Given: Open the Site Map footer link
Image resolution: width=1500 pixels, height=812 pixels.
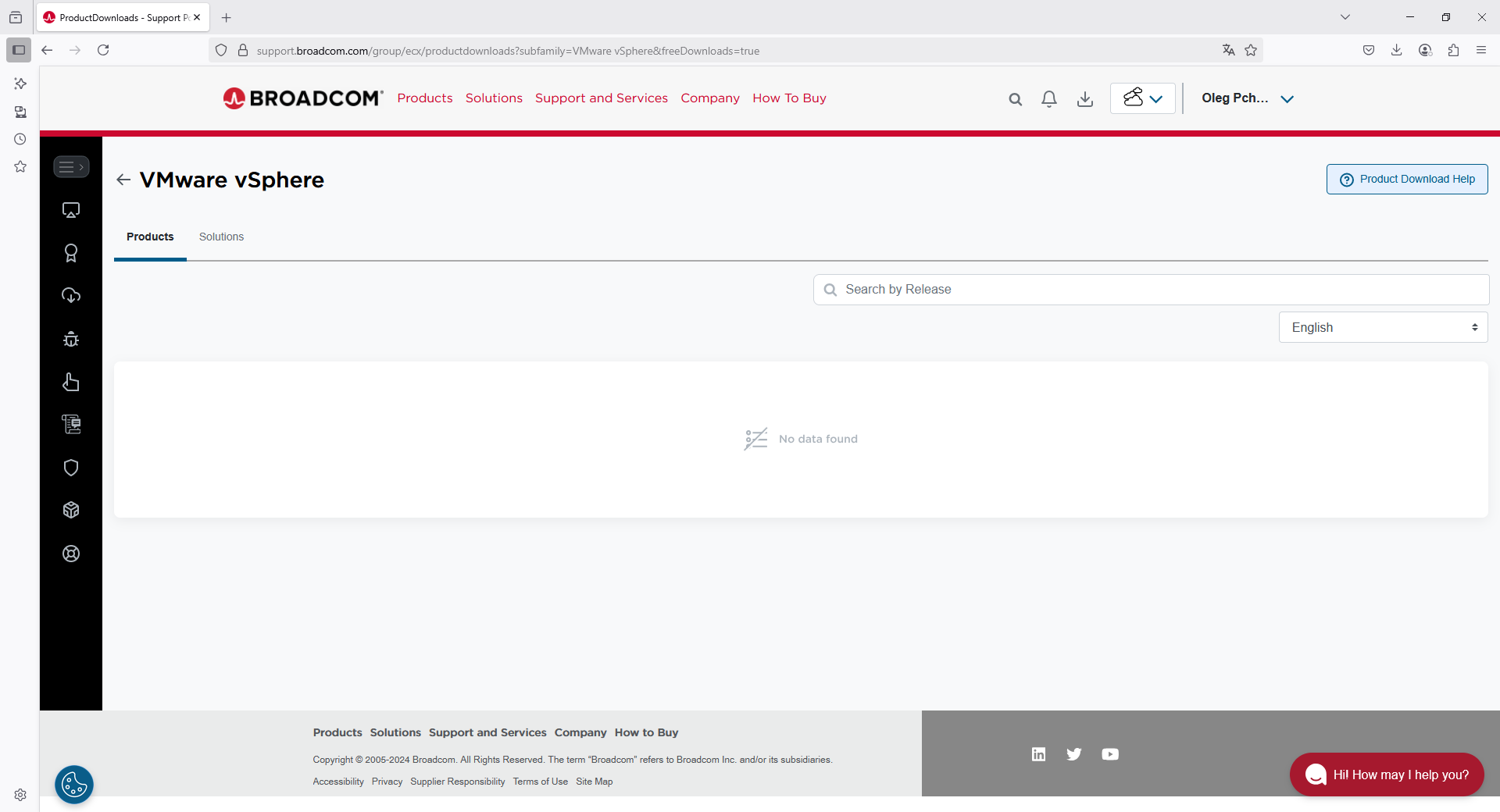Looking at the screenshot, I should click(x=595, y=782).
